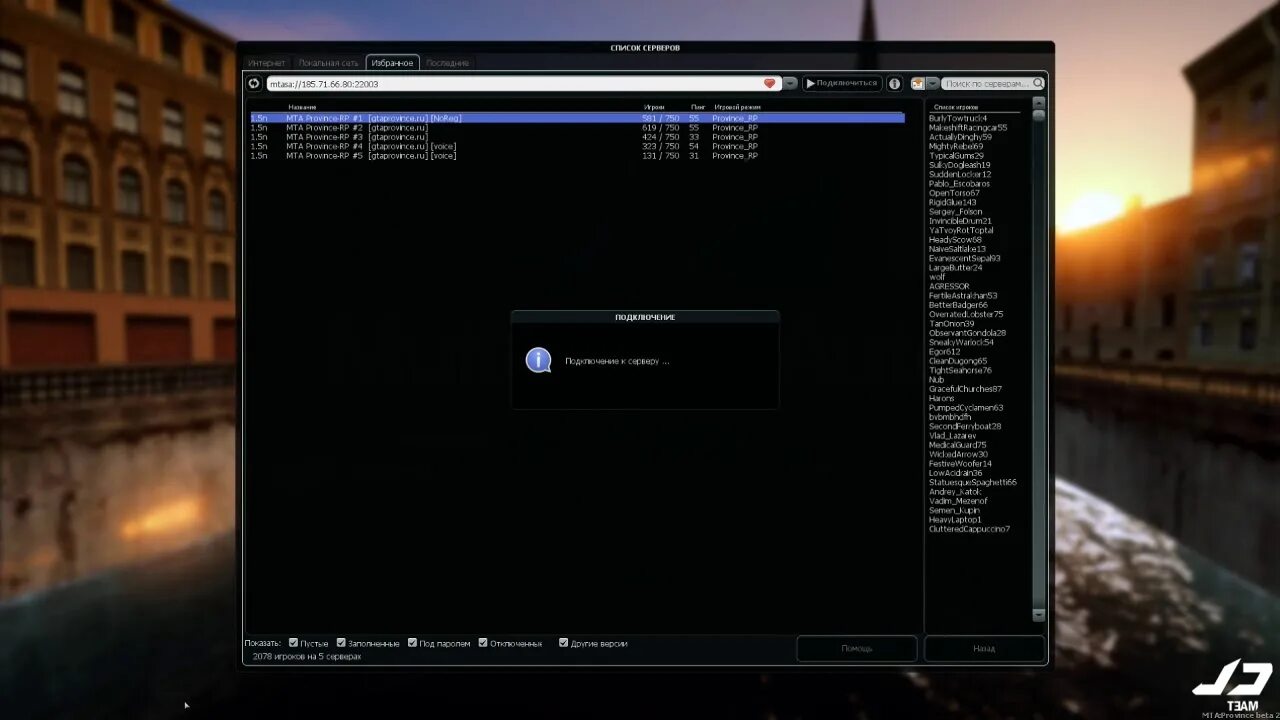Click player 'GracefulChurches87'

click(965, 389)
